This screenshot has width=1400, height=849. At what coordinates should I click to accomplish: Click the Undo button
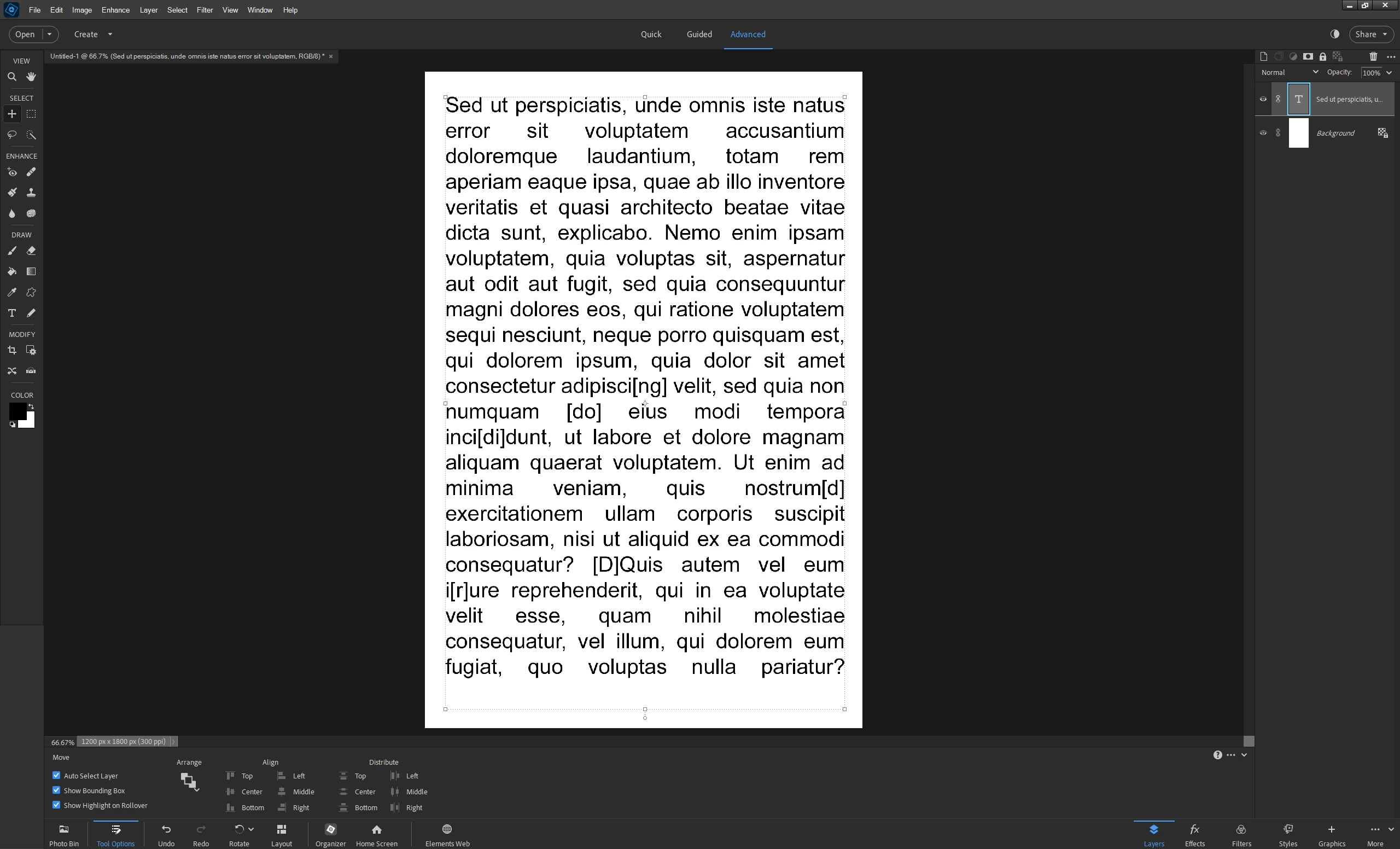(x=166, y=834)
